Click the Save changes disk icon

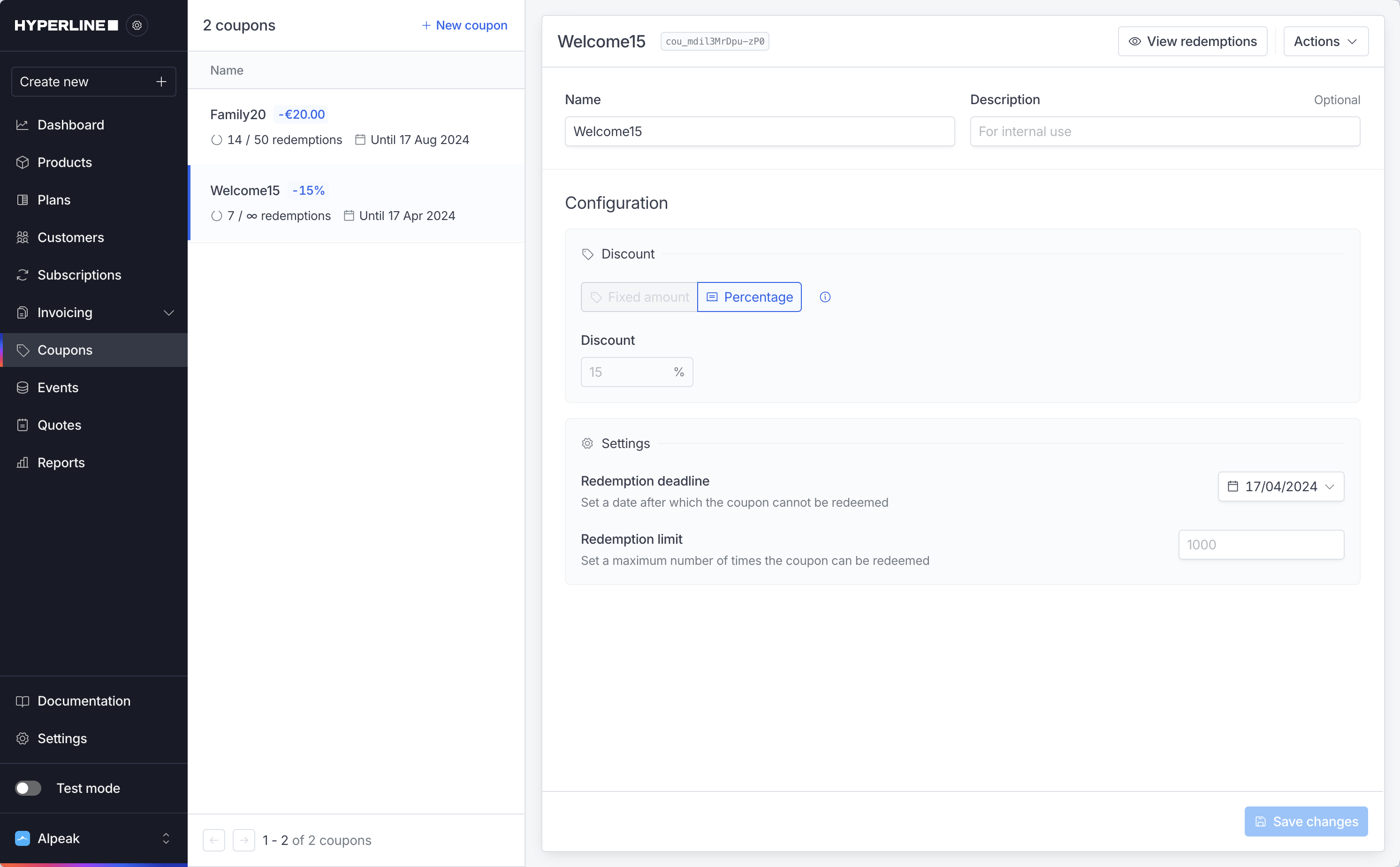pos(1260,821)
